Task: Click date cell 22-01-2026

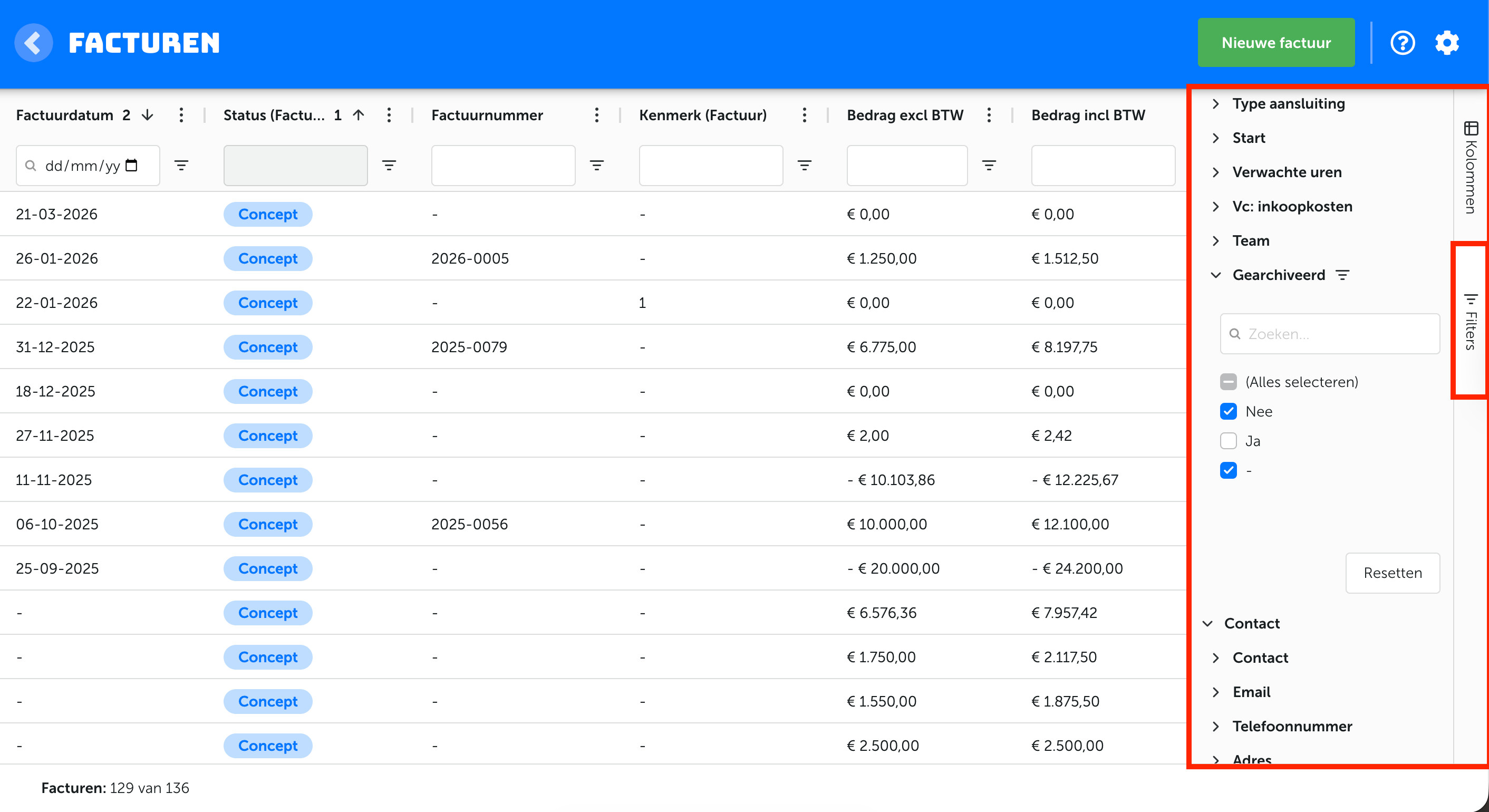Action: coord(56,303)
